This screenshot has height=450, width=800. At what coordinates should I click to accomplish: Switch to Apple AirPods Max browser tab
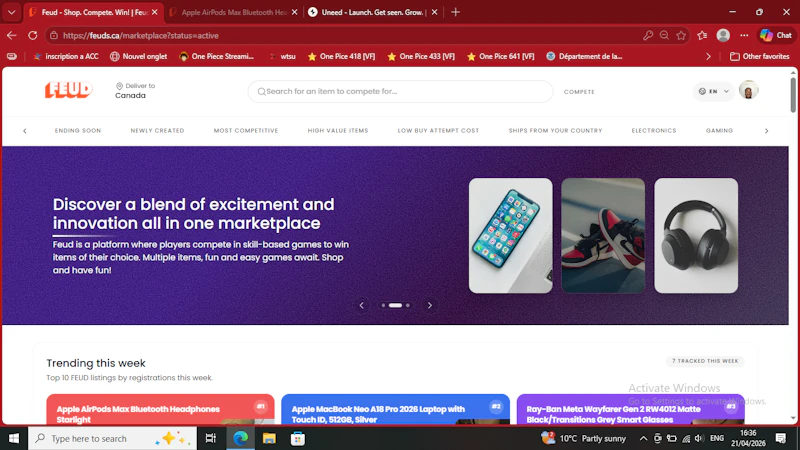click(234, 12)
